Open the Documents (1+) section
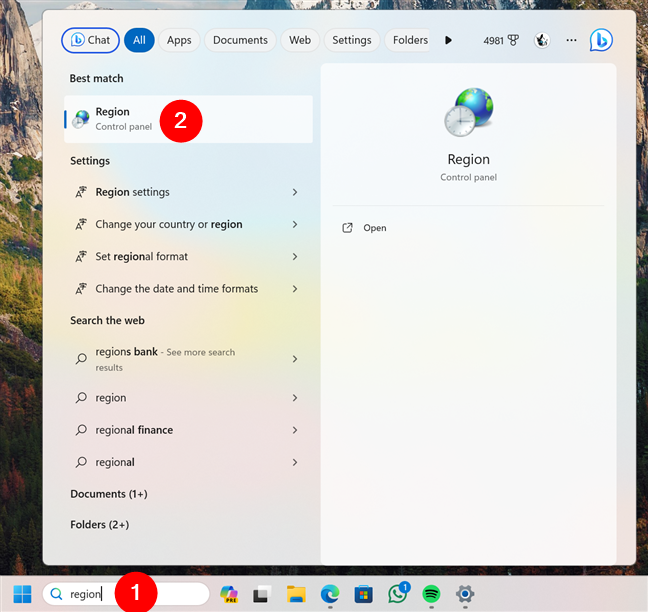648x612 pixels. click(x=109, y=494)
